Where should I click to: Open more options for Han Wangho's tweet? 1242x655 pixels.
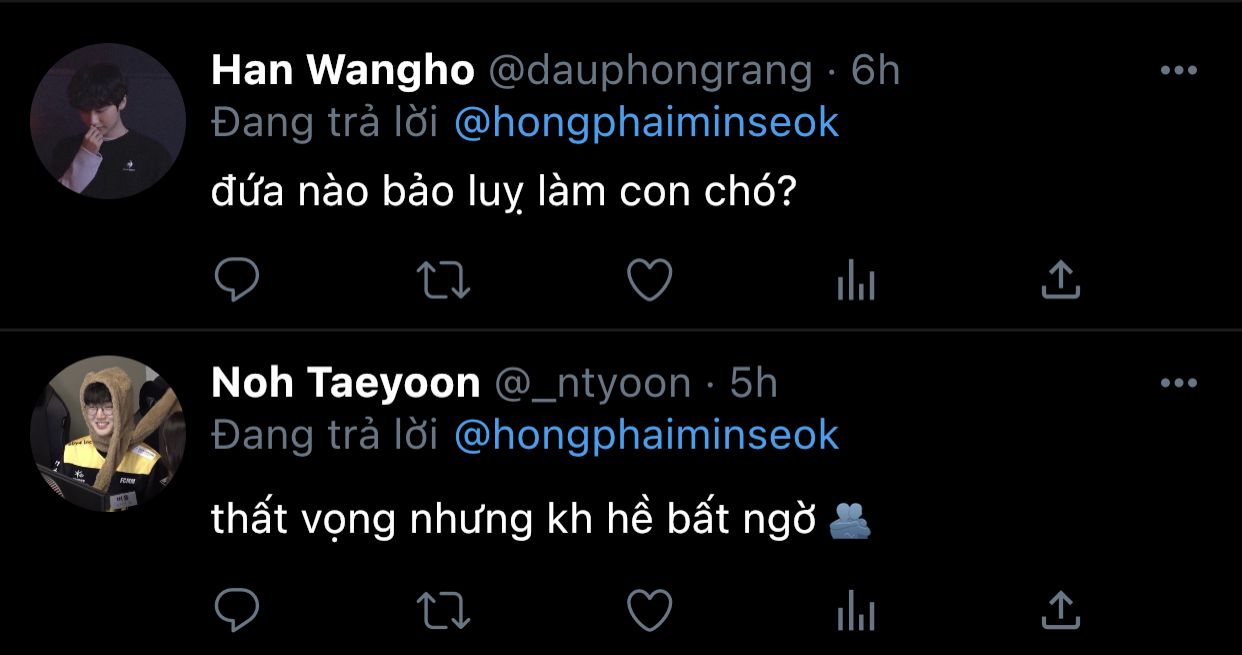1178,71
